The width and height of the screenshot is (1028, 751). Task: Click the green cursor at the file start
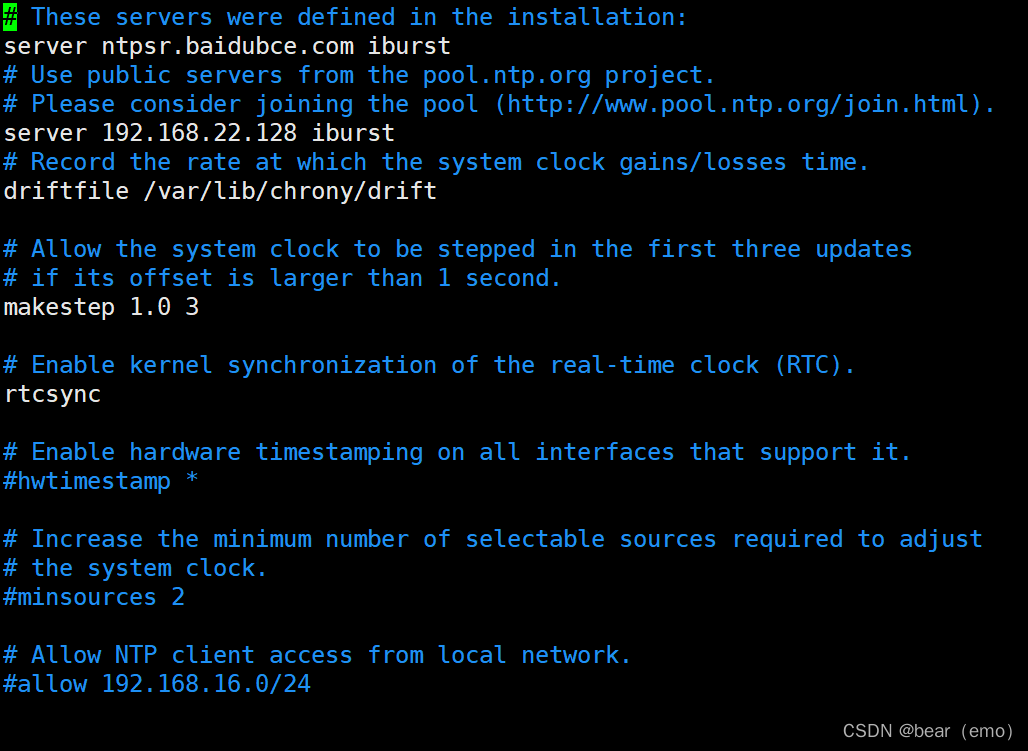point(10,17)
